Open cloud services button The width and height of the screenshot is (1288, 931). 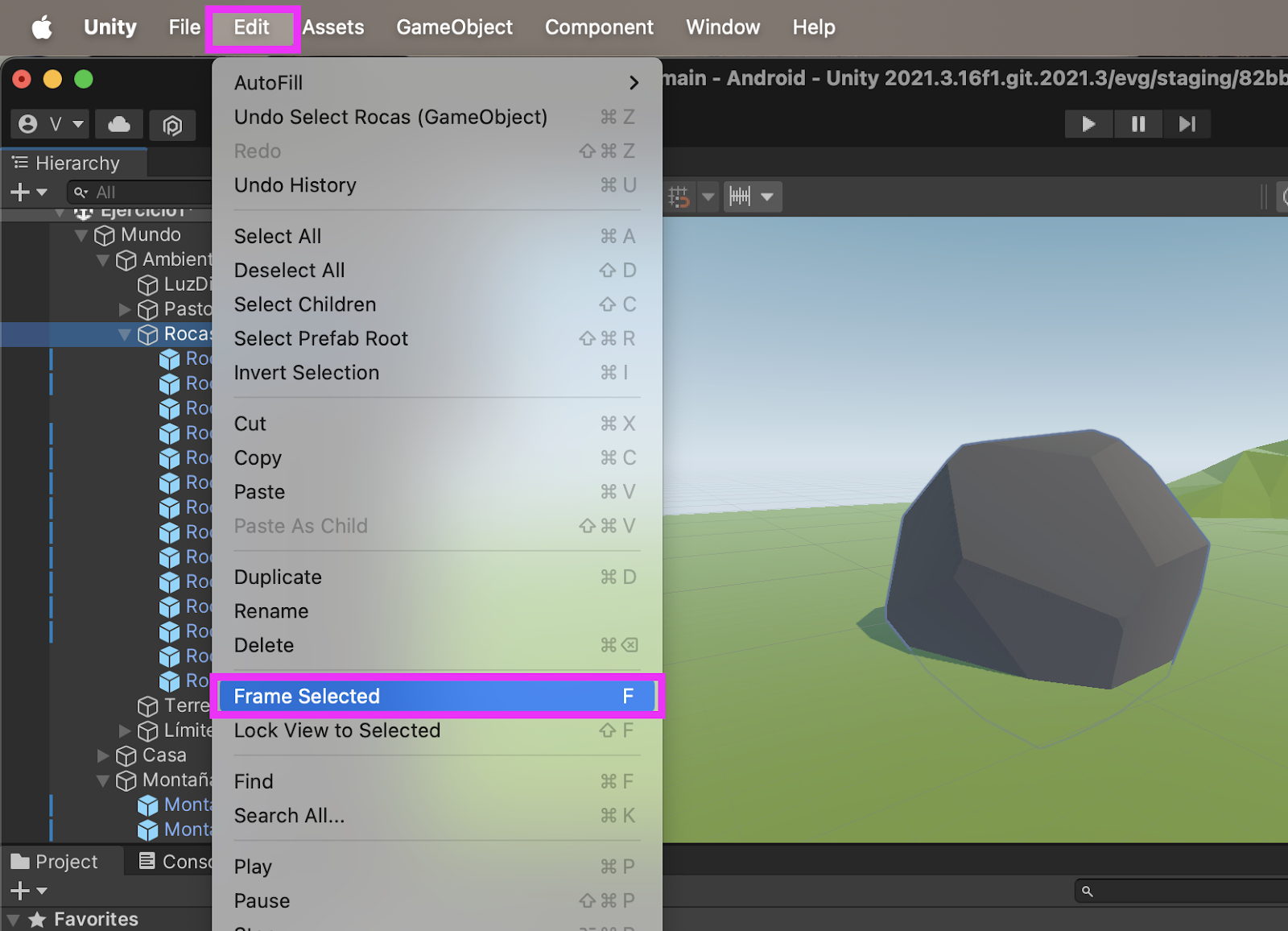119,124
